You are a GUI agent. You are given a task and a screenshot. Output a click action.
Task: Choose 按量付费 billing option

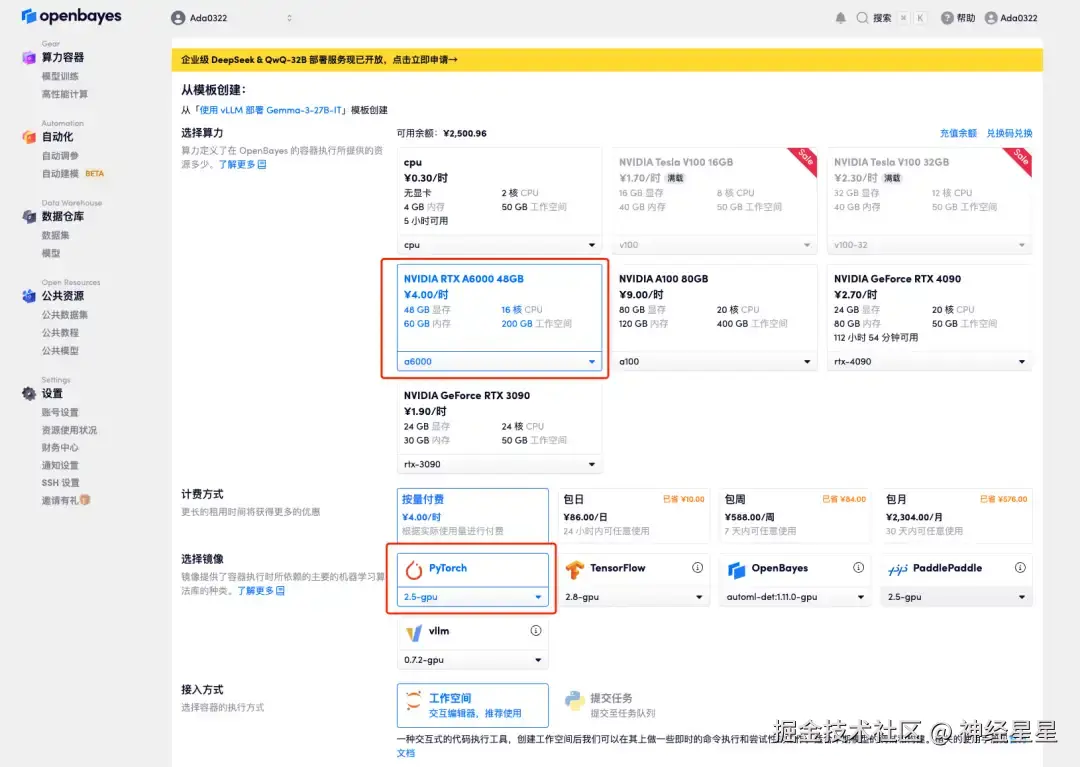pyautogui.click(x=472, y=515)
